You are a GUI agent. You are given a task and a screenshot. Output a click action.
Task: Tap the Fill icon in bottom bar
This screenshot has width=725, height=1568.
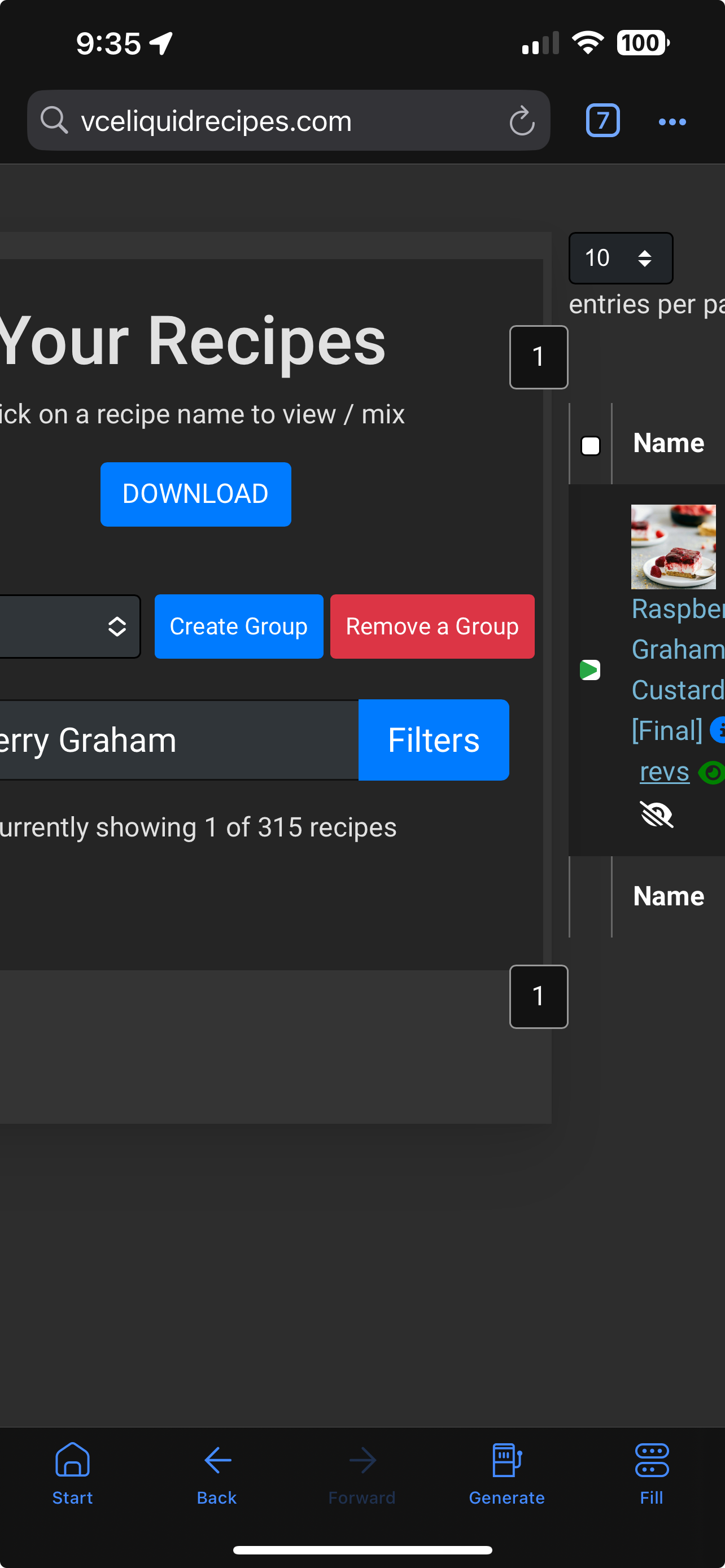[650, 1470]
